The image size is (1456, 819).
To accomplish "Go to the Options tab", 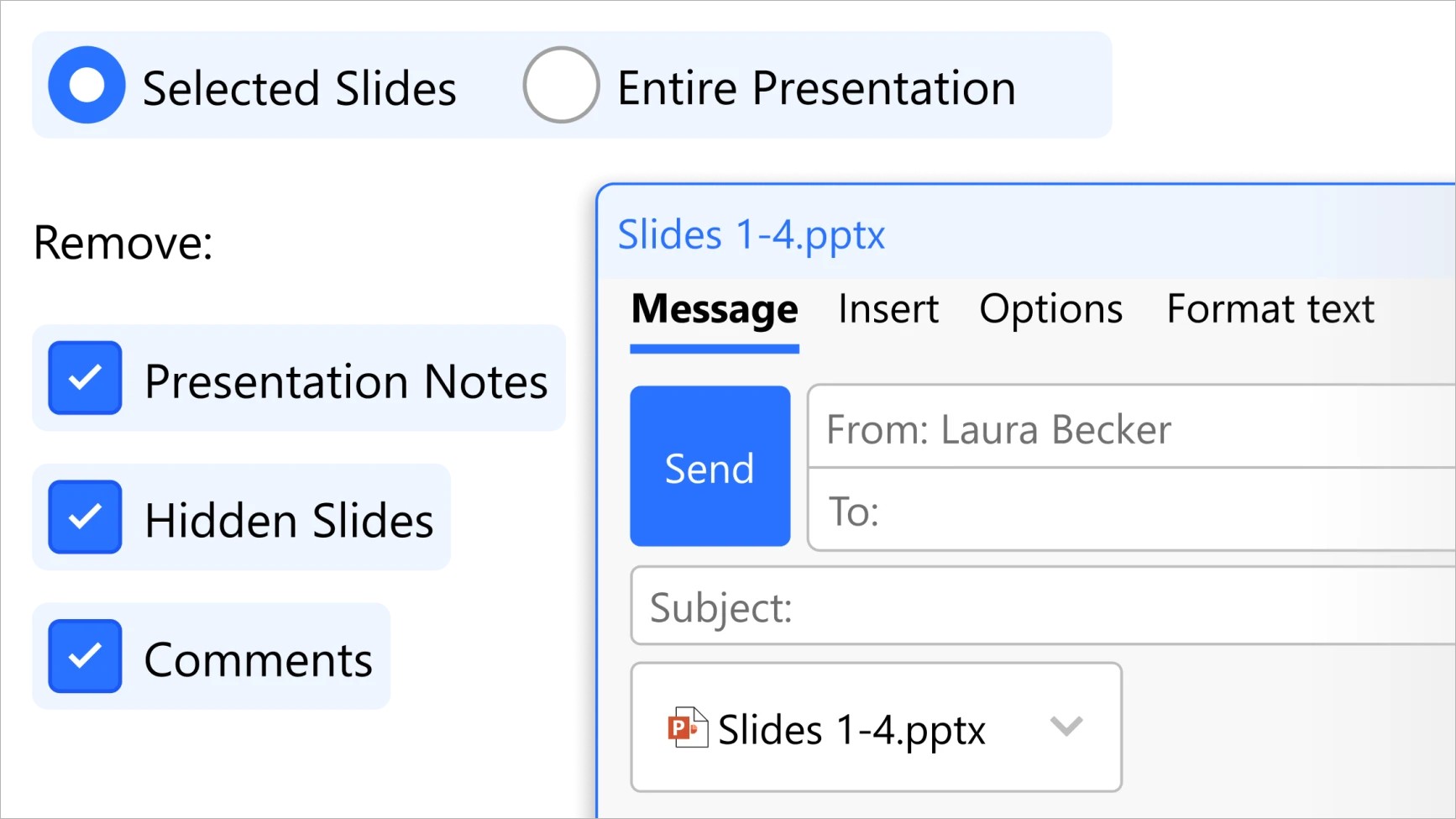I will (x=1050, y=309).
